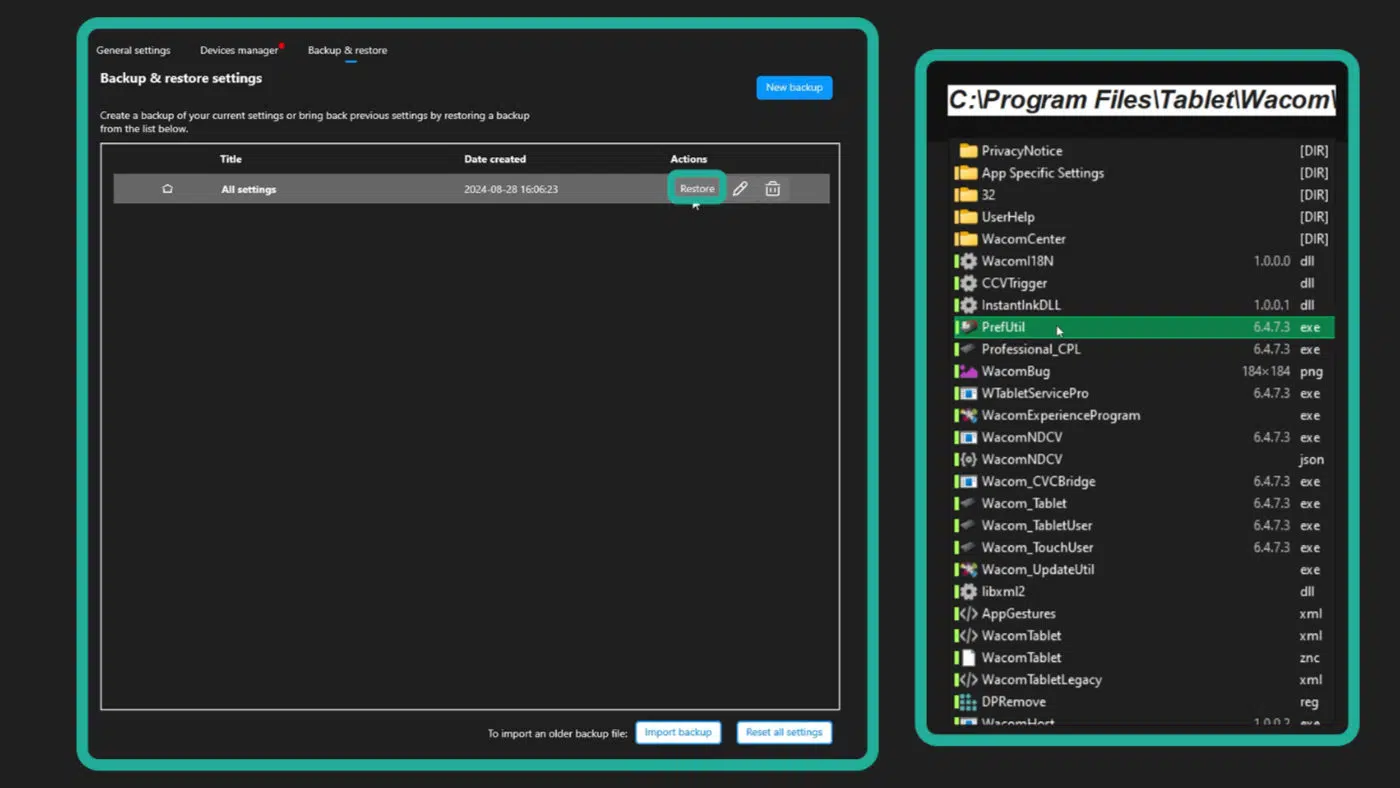Click the gear icon beside WacomI18N
The height and width of the screenshot is (788, 1400).
[967, 261]
